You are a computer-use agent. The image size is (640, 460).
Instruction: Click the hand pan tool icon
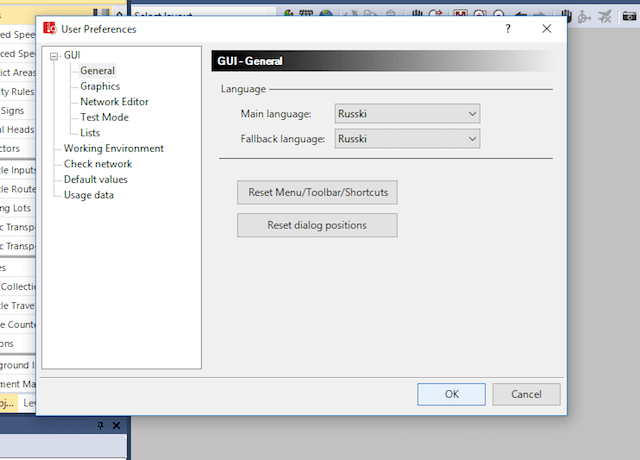tap(566, 17)
